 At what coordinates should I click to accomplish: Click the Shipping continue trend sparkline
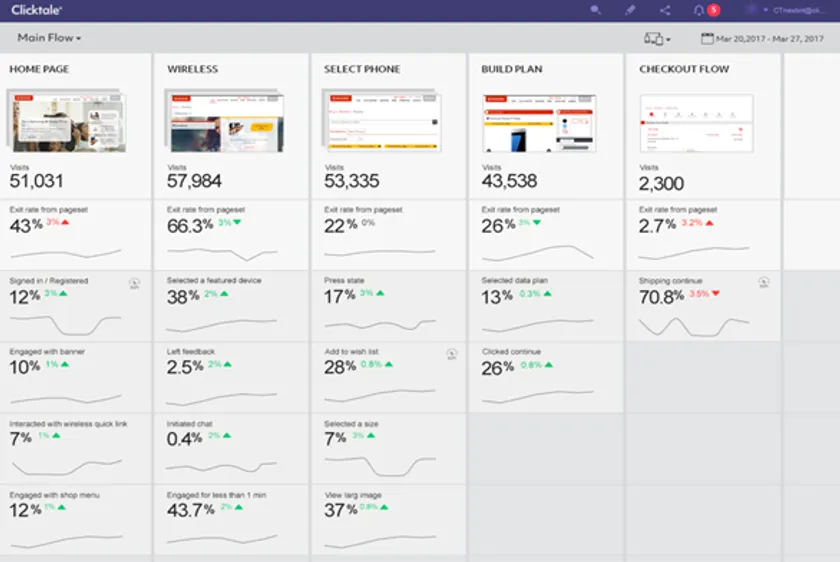click(694, 326)
